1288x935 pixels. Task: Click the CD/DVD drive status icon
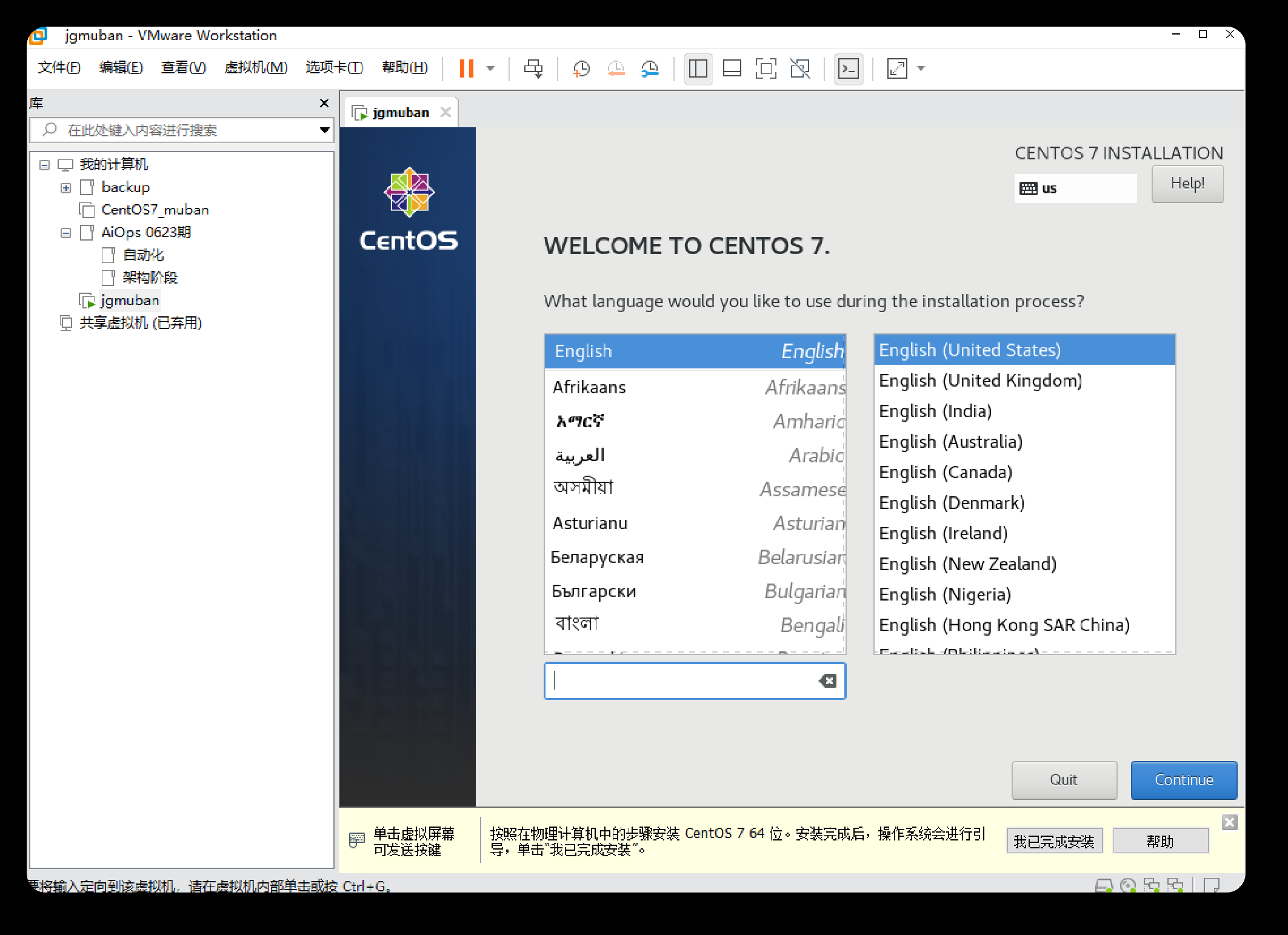[1128, 885]
